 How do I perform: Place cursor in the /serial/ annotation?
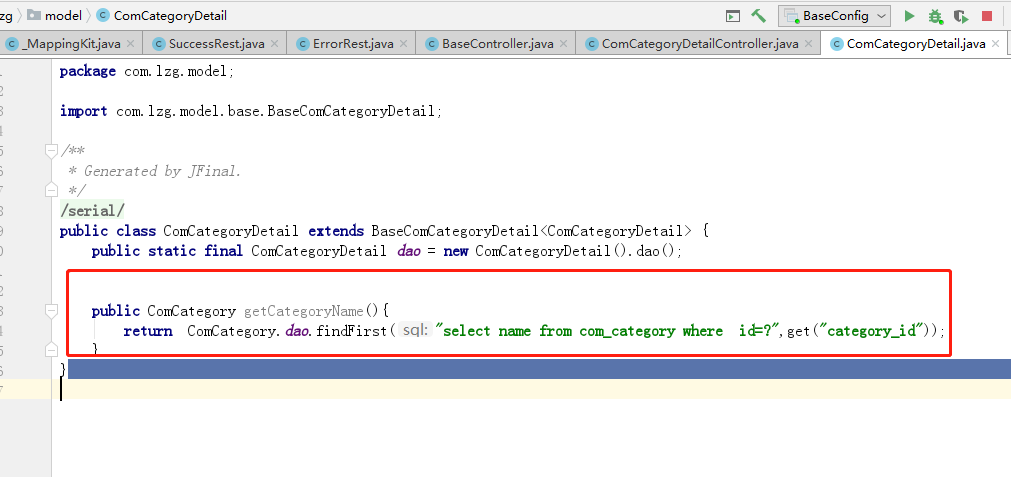(92, 211)
